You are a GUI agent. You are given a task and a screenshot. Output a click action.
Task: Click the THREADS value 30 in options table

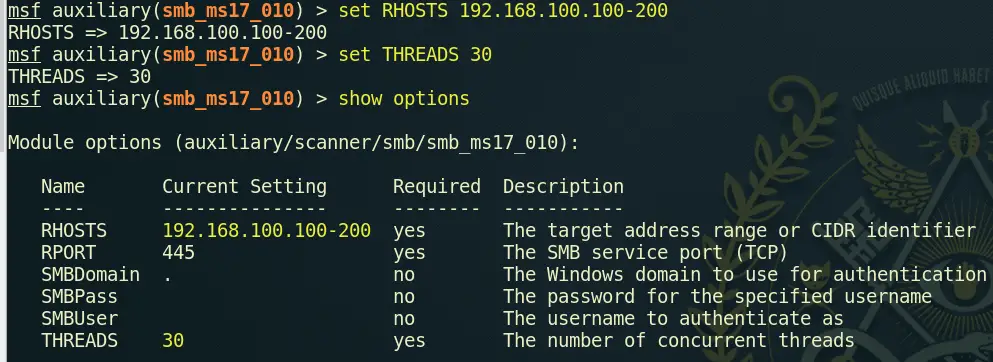(173, 340)
